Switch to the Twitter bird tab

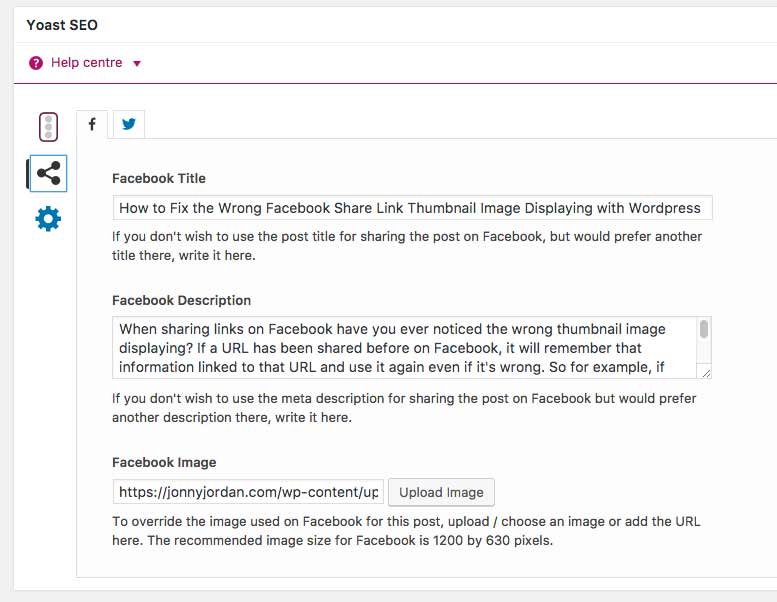point(129,124)
